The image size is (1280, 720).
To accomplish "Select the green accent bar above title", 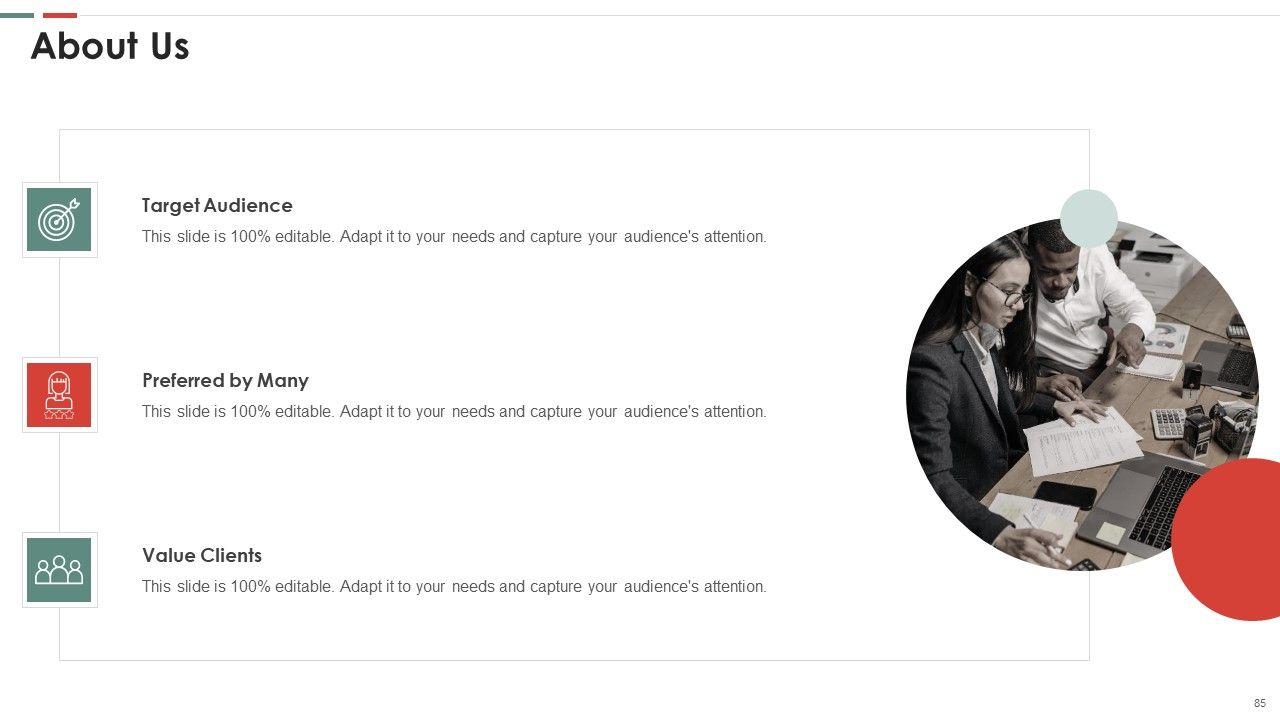I will pos(17,15).
